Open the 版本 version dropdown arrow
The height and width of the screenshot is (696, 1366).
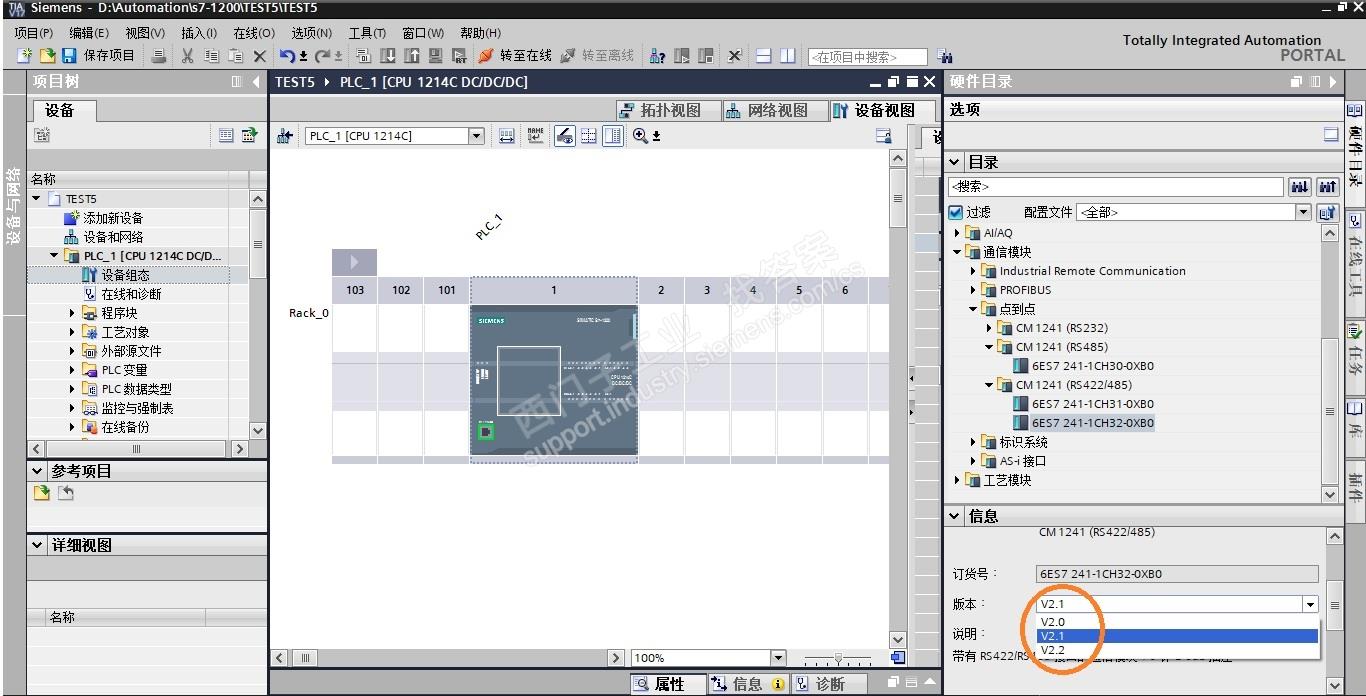pyautogui.click(x=1310, y=604)
